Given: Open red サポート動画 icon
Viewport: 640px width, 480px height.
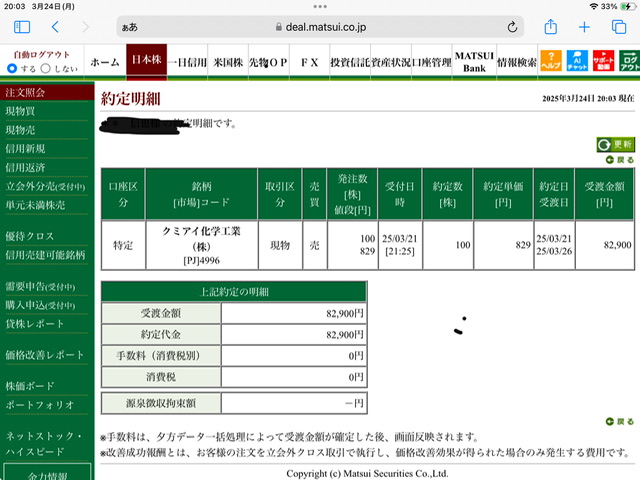Looking at the screenshot, I should point(603,60).
